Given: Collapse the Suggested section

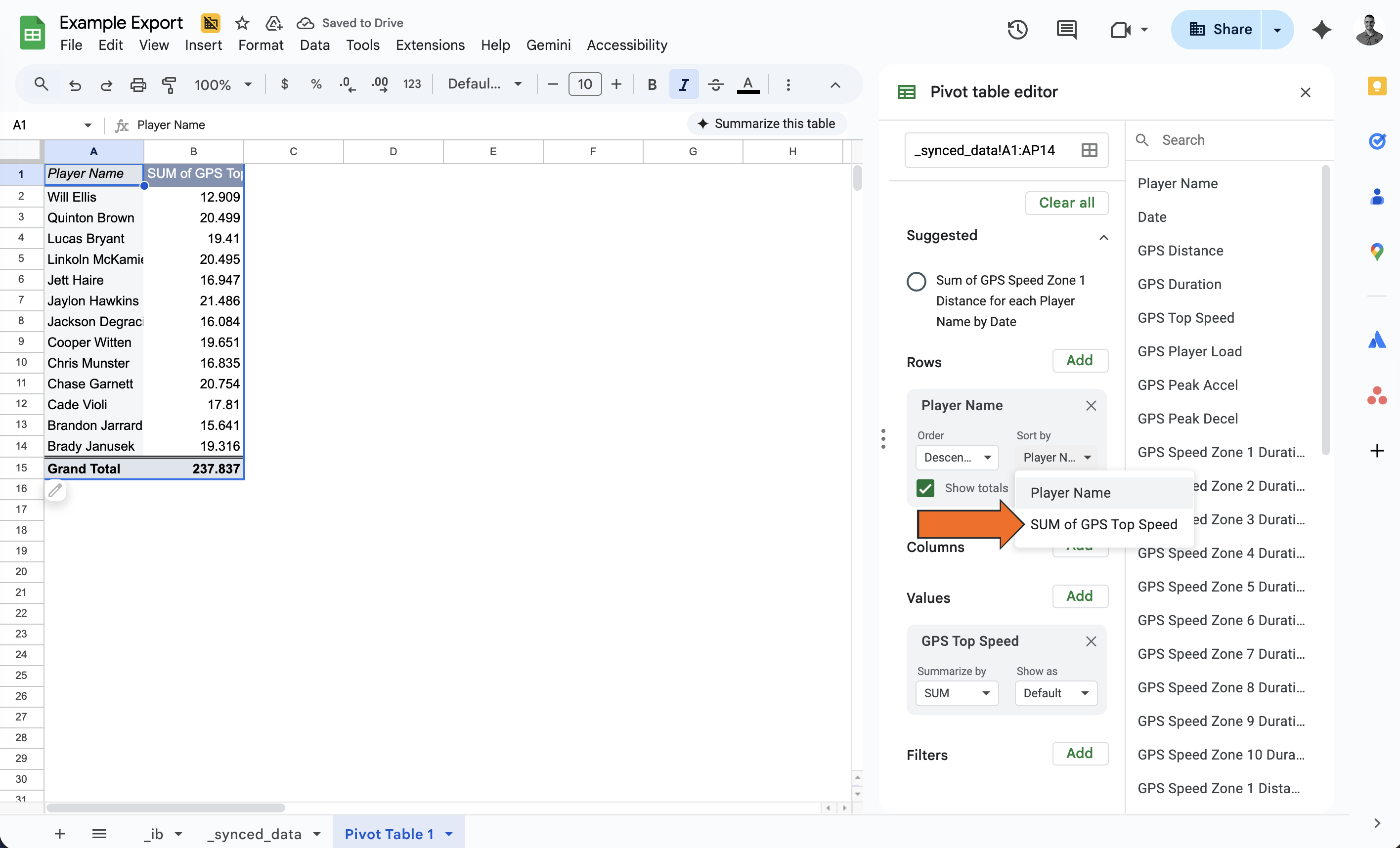Looking at the screenshot, I should pos(1103,237).
